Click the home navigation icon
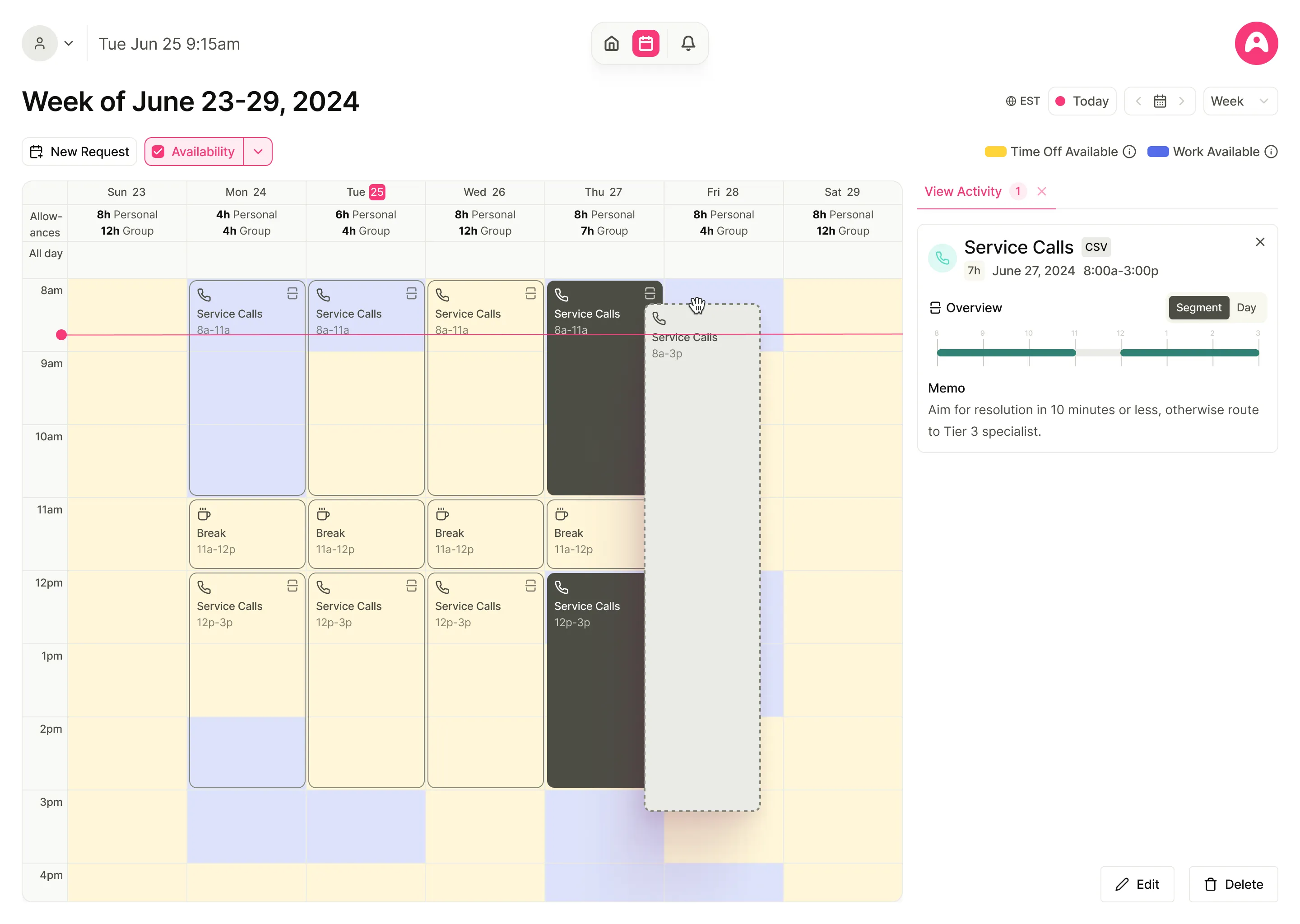This screenshot has width=1300, height=924. click(612, 43)
